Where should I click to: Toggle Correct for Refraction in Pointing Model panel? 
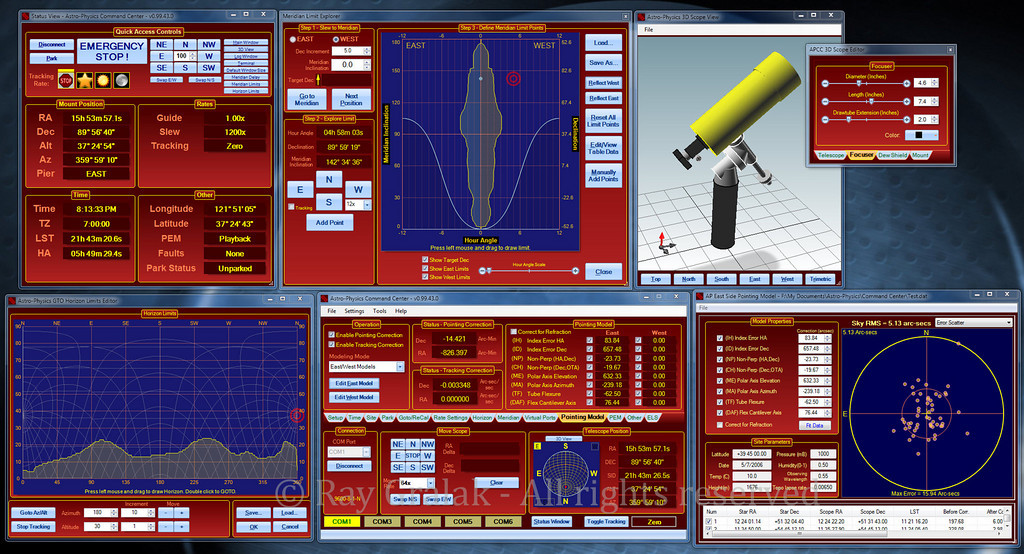point(513,332)
